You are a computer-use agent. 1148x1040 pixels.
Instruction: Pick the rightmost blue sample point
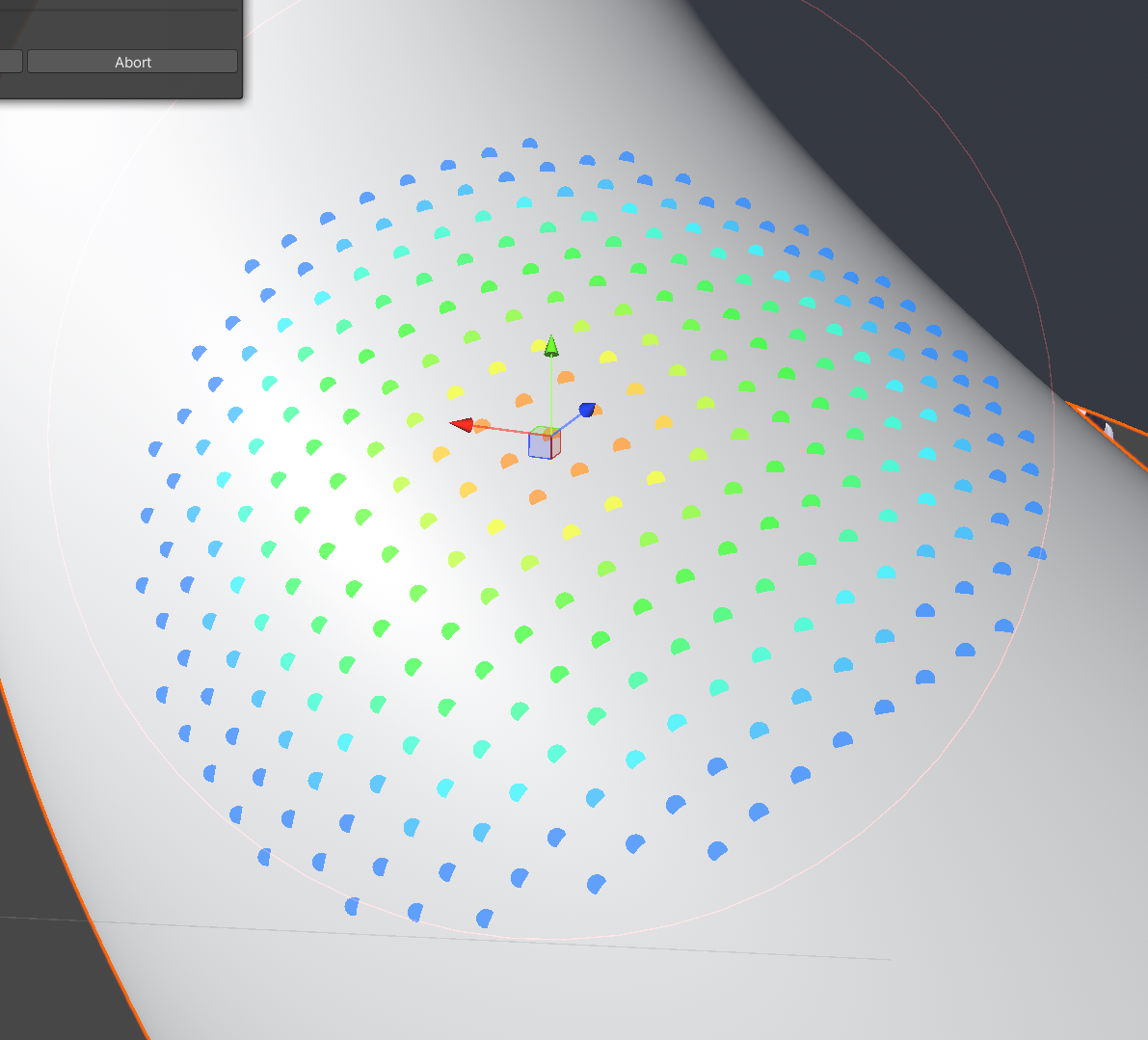[1037, 553]
